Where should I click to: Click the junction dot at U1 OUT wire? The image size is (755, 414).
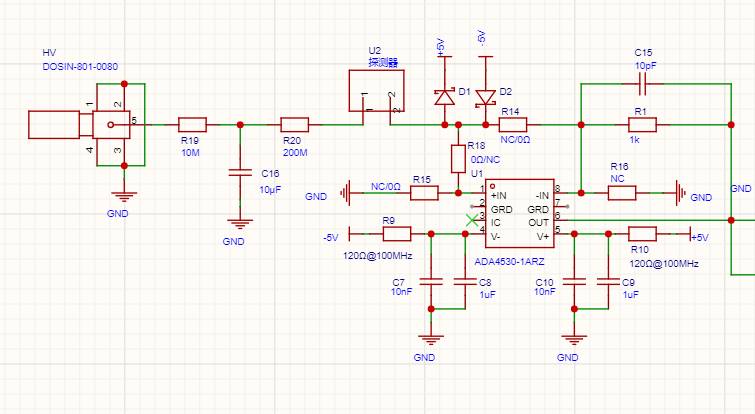[731, 220]
